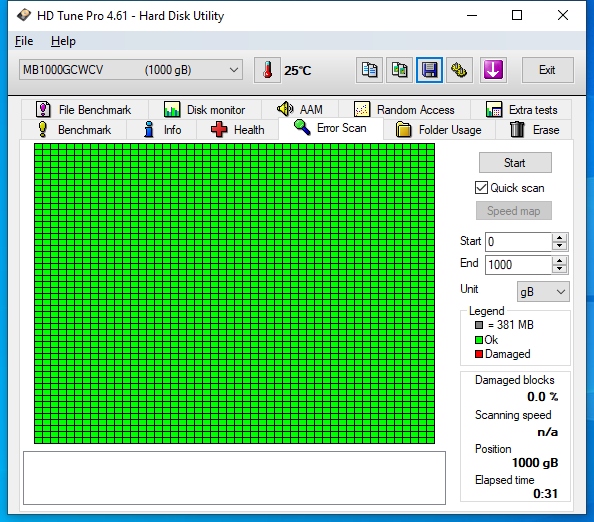This screenshot has width=594, height=522.
Task: Click the purple down-arrow icon
Action: tap(493, 70)
